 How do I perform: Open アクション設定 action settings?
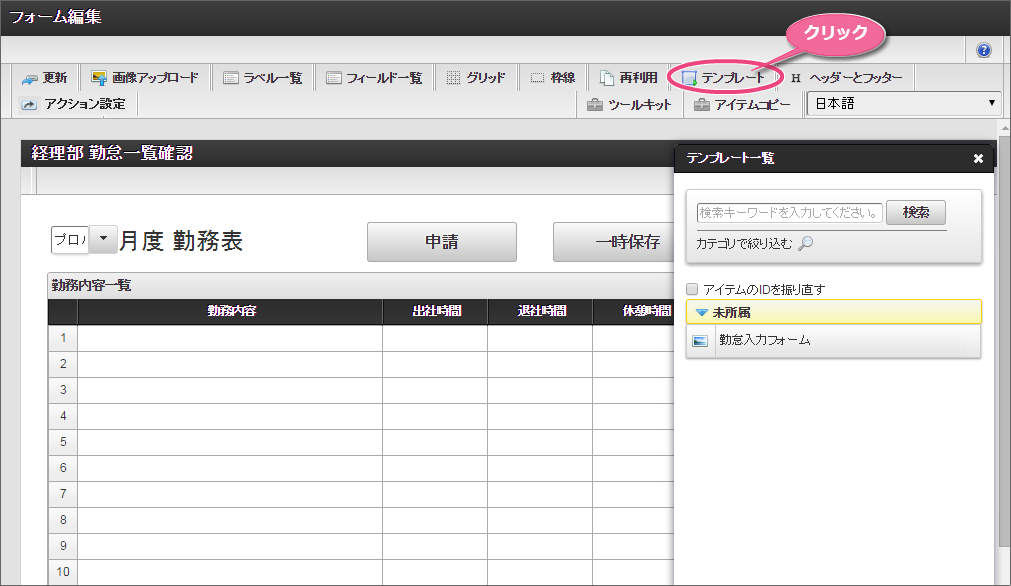tap(73, 104)
